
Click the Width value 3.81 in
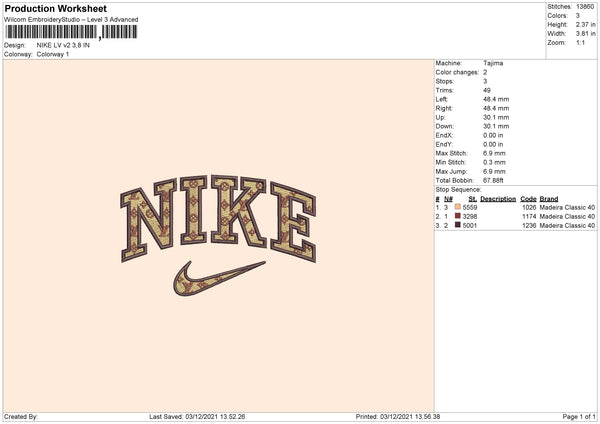click(585, 34)
